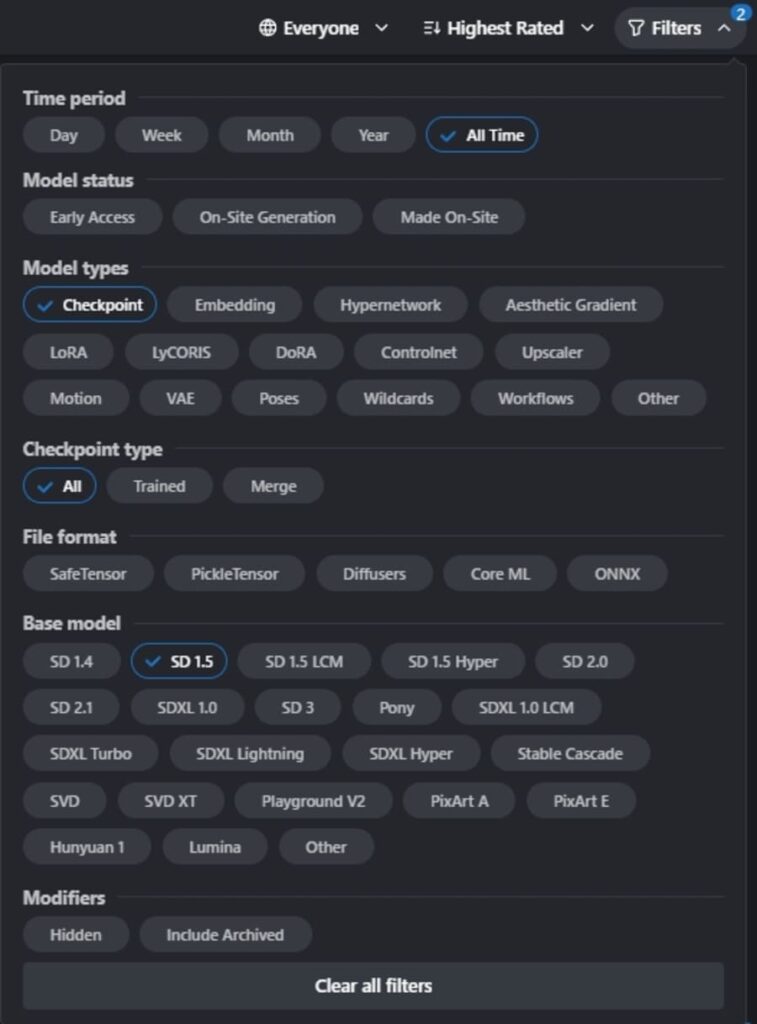
Task: Enable the Hidden modifier chip
Action: click(76, 935)
